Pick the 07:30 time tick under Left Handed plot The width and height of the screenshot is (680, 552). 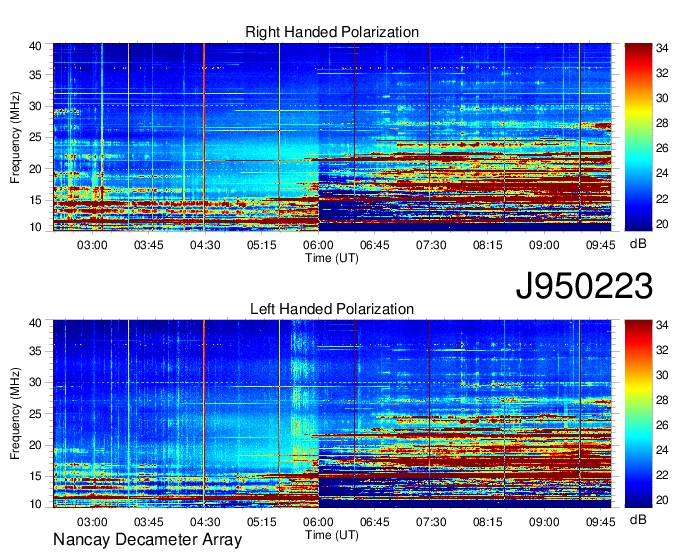tap(431, 522)
